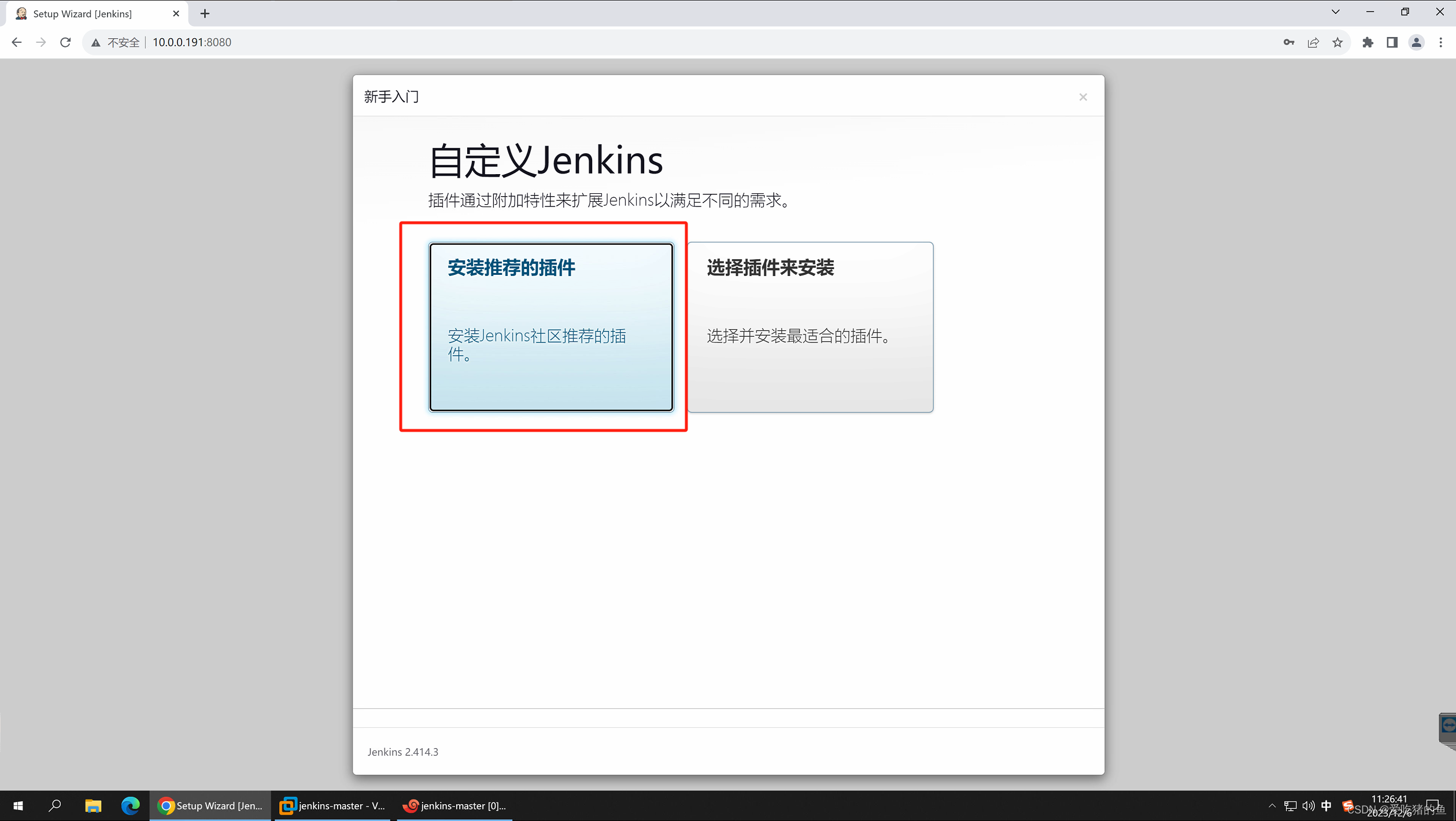The width and height of the screenshot is (1456, 821).
Task: Open the volume tray icon
Action: coord(1309,805)
